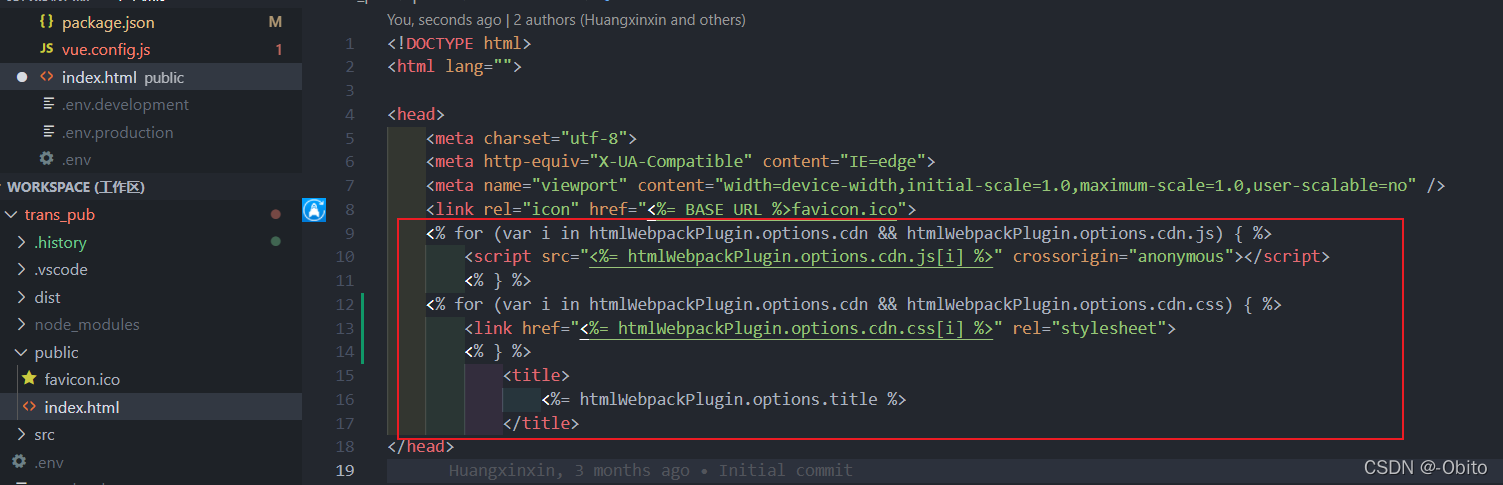Click the JS icon of vue.config.js

[x=46, y=49]
